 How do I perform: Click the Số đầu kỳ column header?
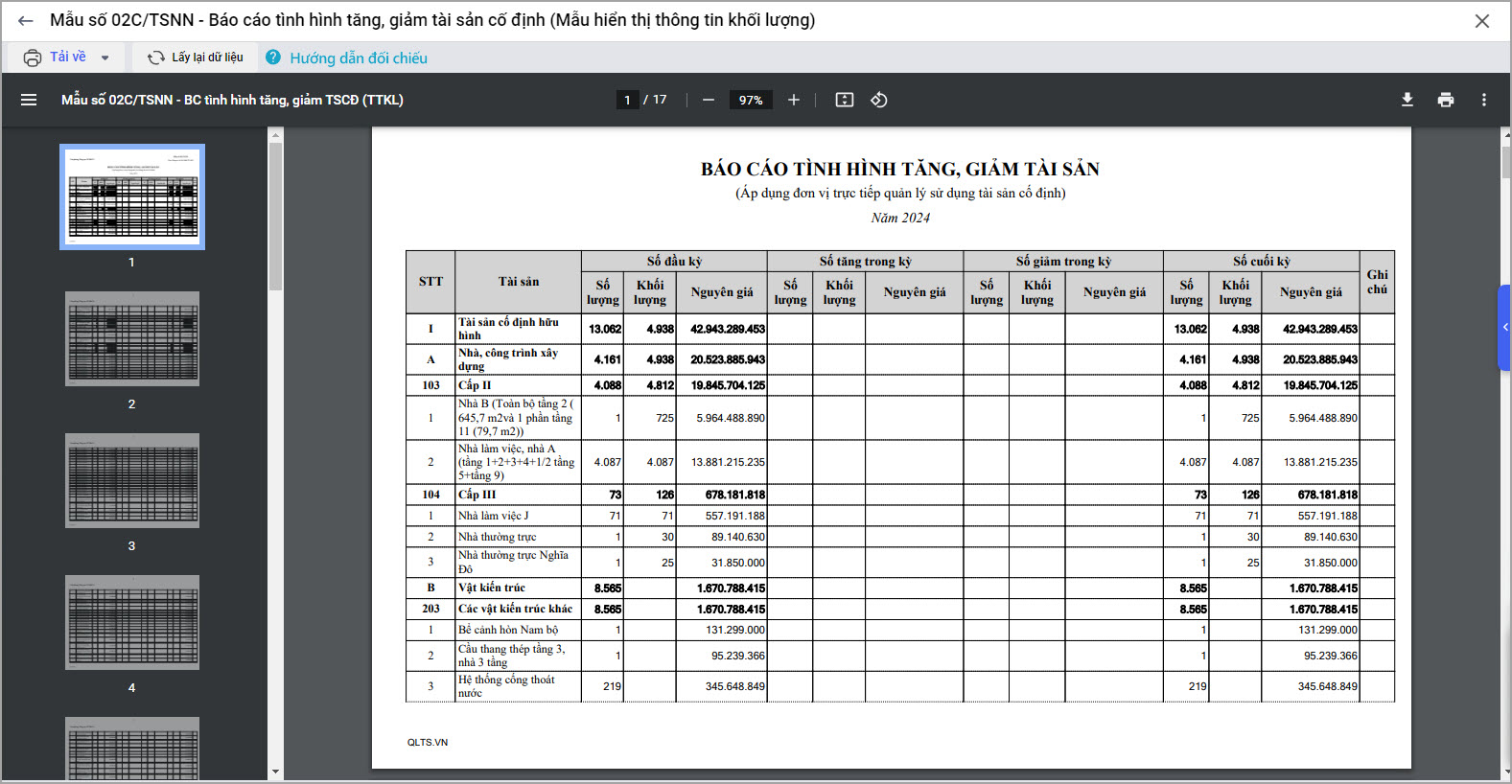[674, 261]
